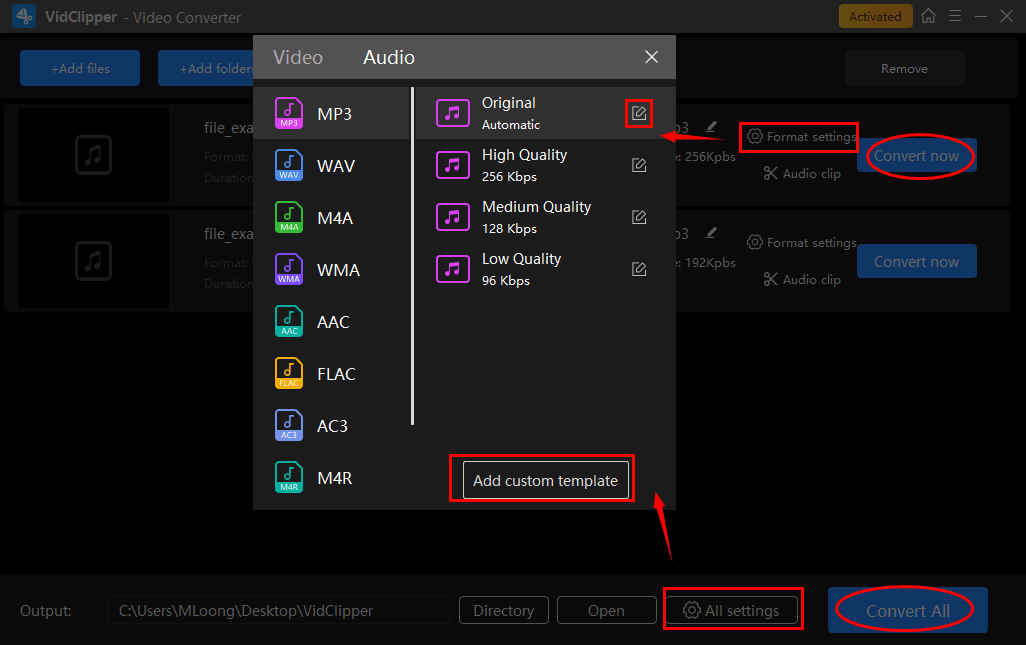Screen dimensions: 1026x645
Task: Edit the Medium Quality preset
Action: [639, 217]
